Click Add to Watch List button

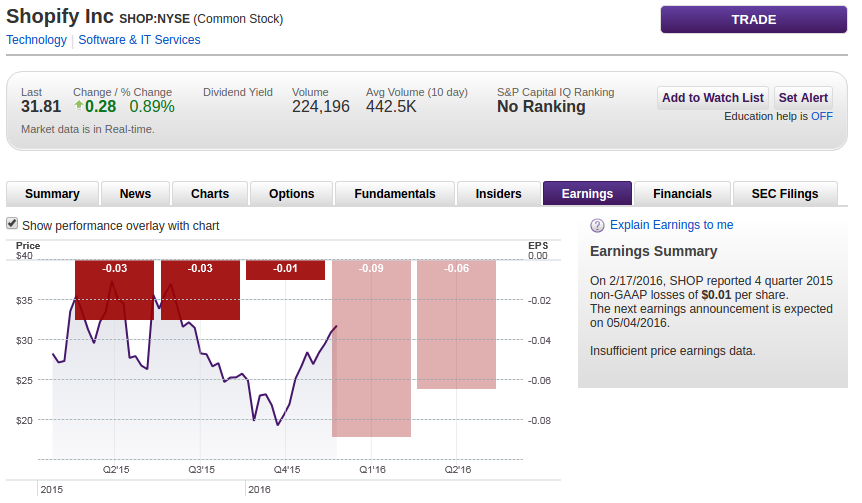[712, 98]
